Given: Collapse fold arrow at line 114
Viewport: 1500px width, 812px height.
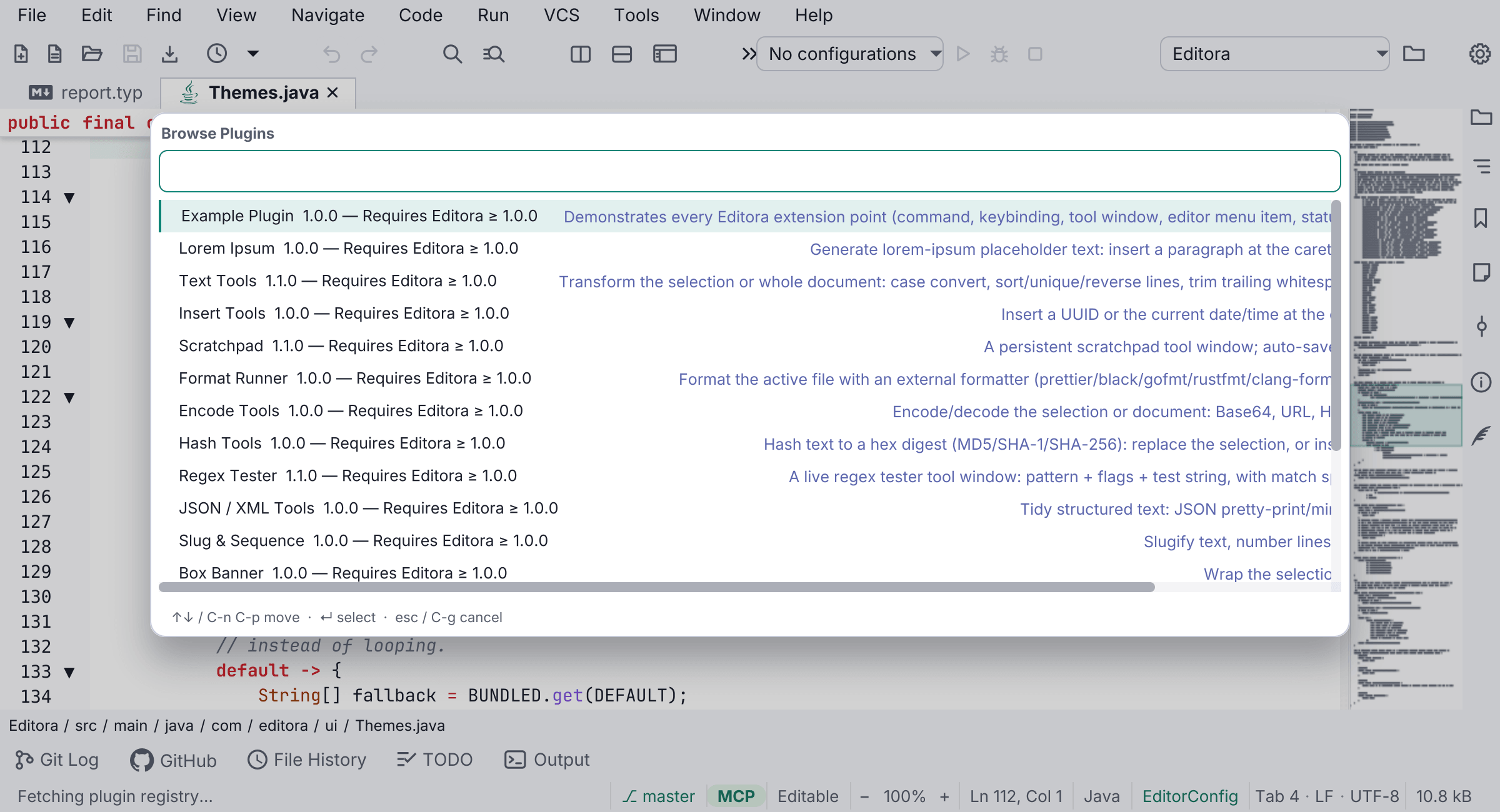Looking at the screenshot, I should tap(69, 198).
